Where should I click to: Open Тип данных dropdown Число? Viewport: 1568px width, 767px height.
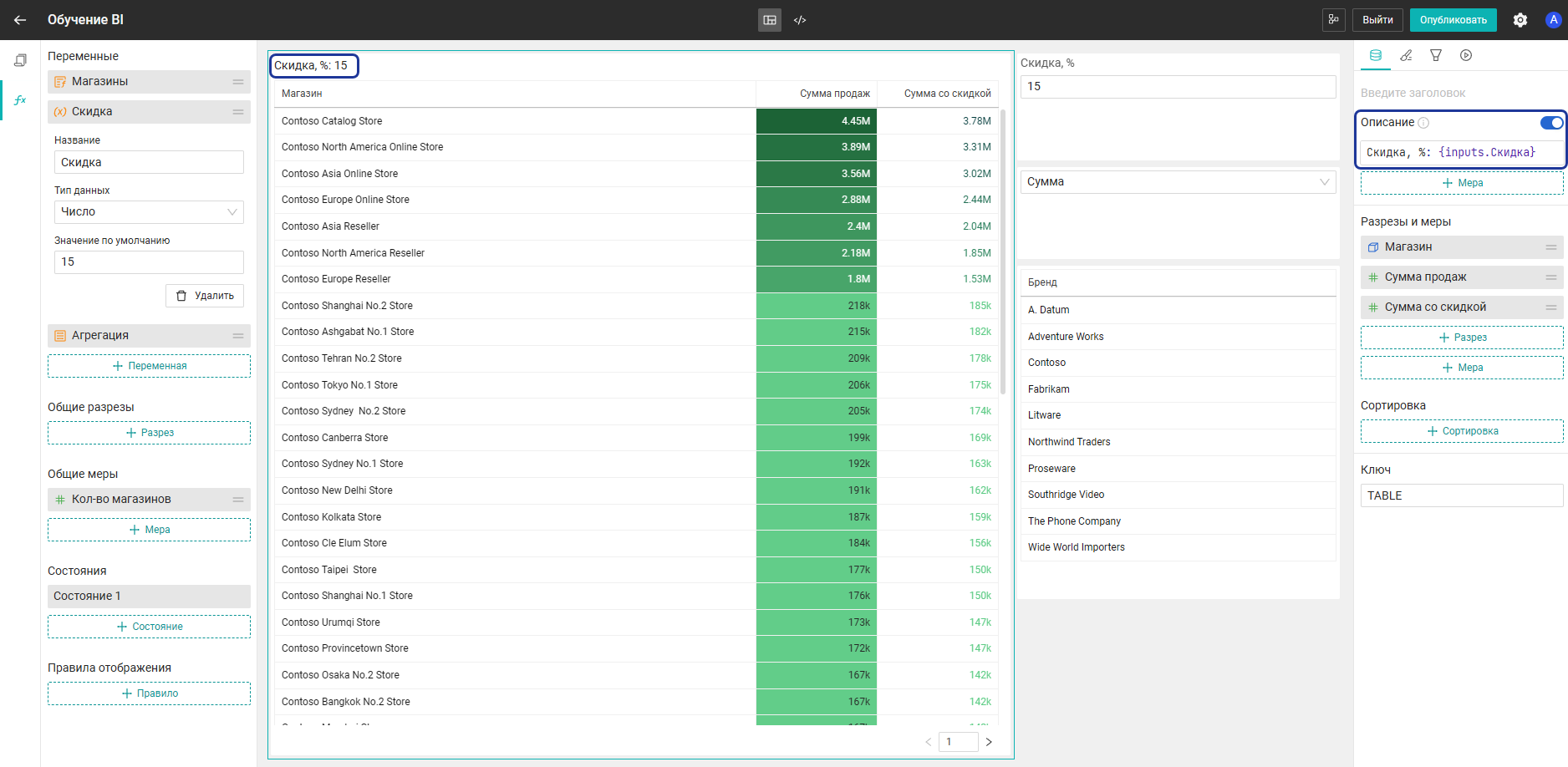pos(149,212)
